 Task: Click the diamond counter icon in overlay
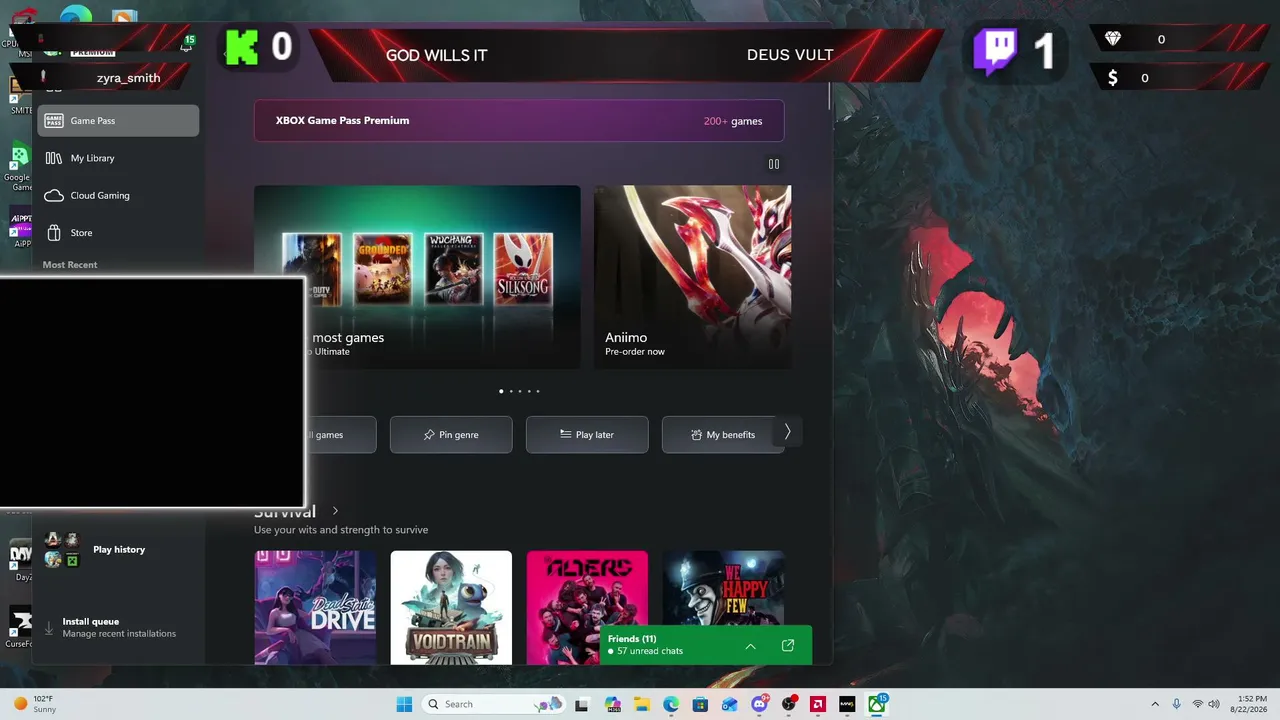[x=1113, y=39]
